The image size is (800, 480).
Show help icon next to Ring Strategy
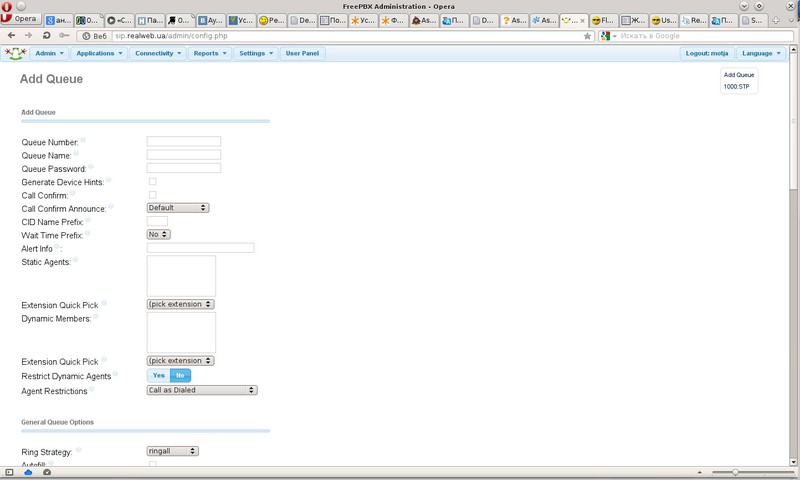coord(79,450)
